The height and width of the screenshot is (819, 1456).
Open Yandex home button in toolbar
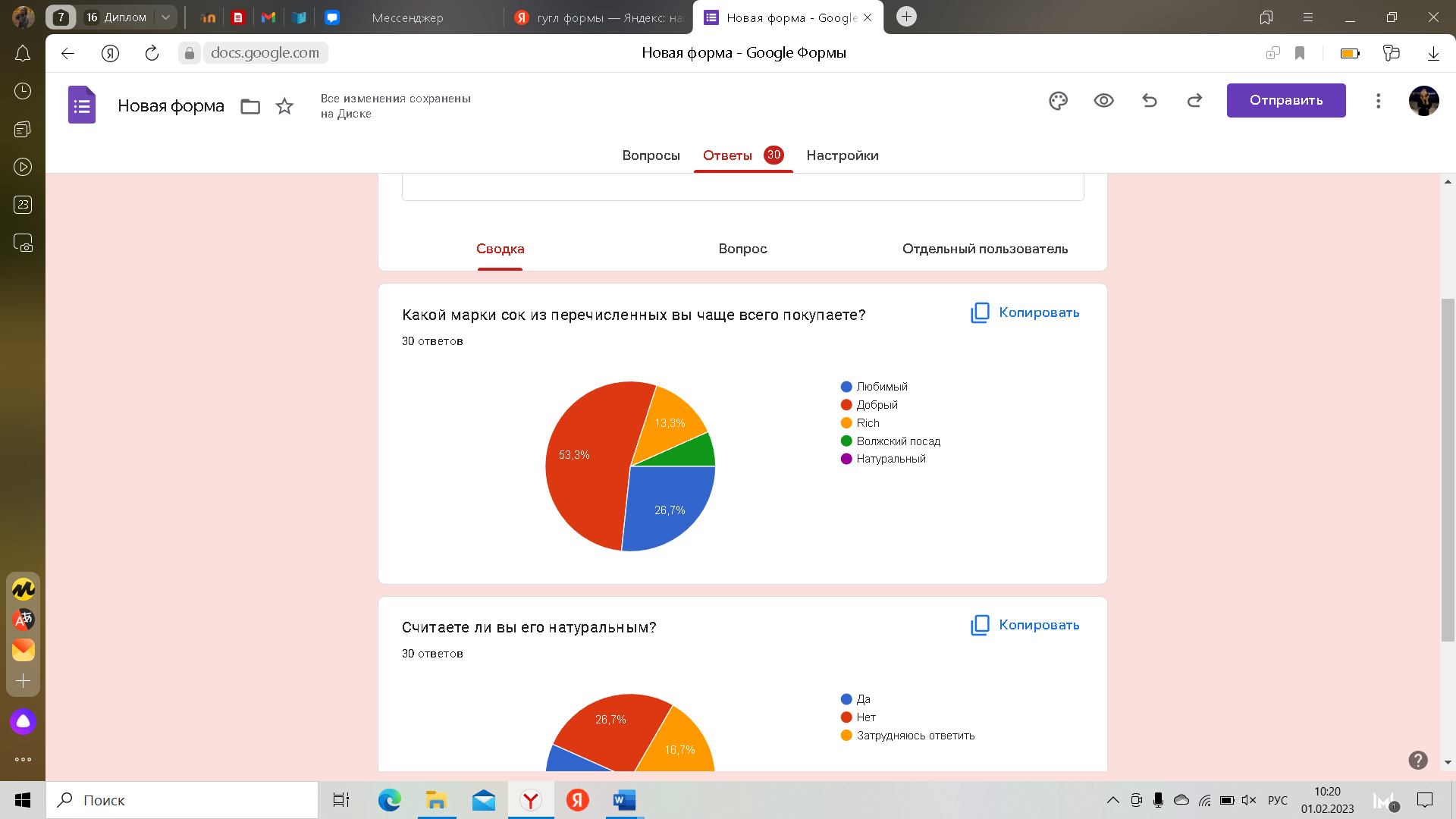pos(110,53)
